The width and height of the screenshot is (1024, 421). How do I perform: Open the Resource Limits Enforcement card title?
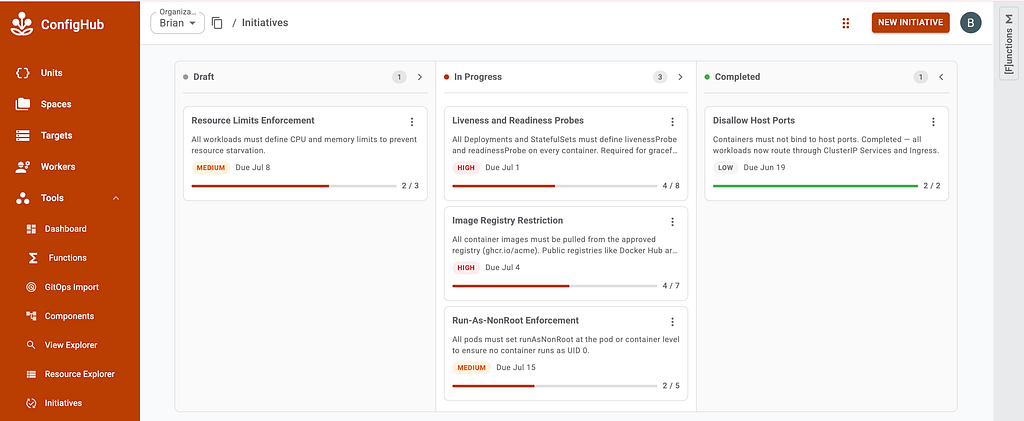[253, 120]
